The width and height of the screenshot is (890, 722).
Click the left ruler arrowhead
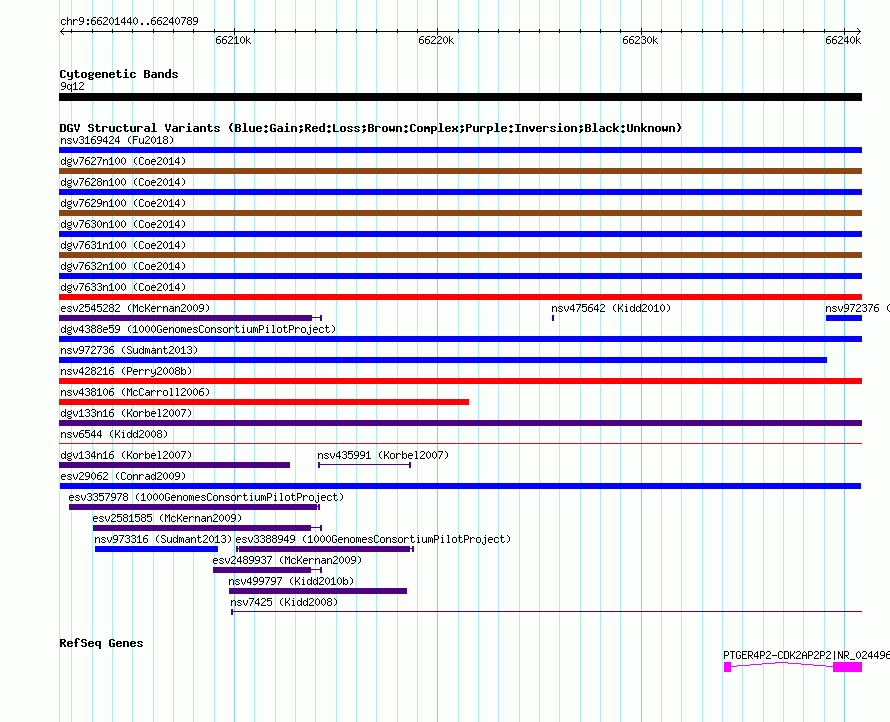62,32
